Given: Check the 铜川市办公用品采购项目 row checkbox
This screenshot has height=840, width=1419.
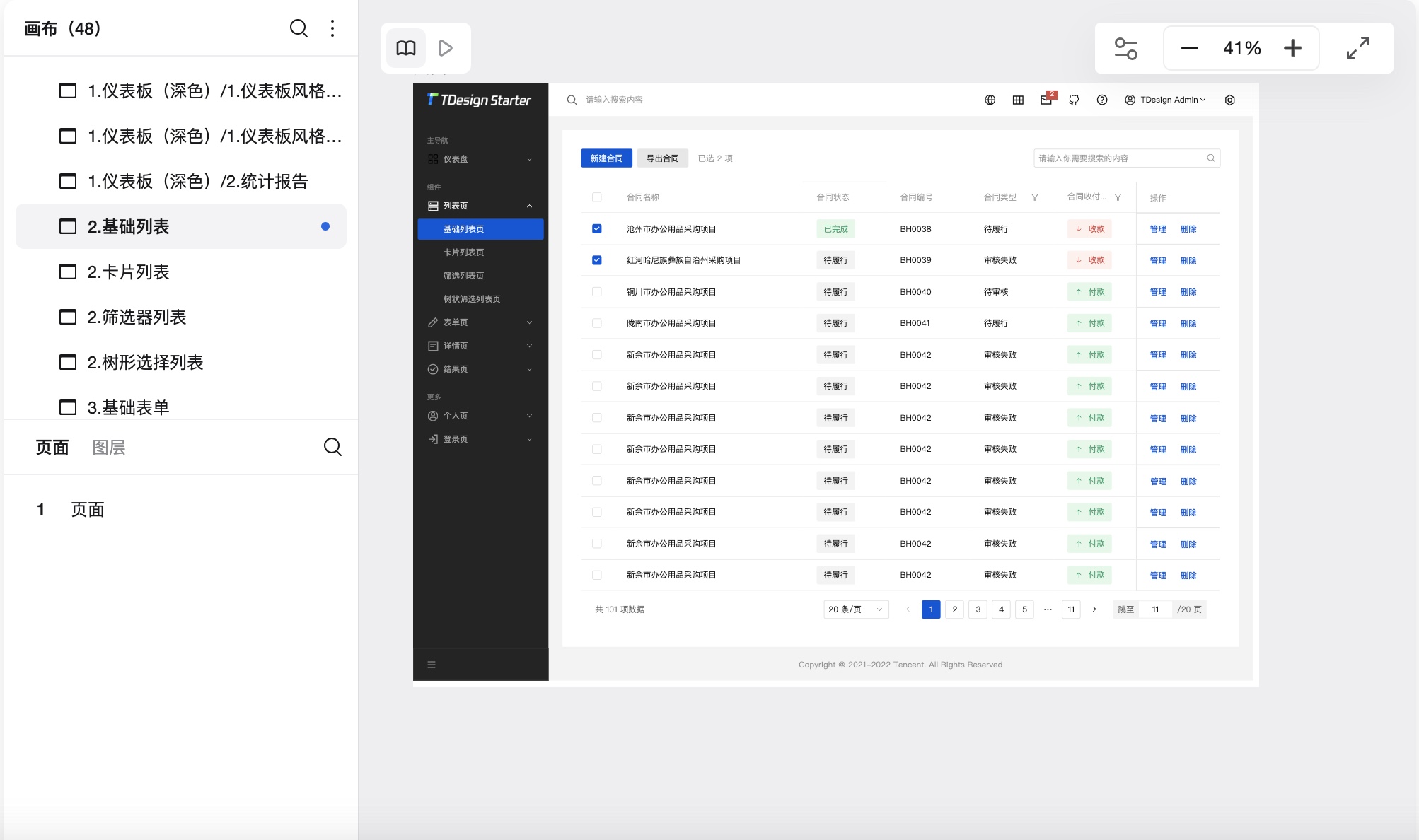Looking at the screenshot, I should click(x=597, y=292).
